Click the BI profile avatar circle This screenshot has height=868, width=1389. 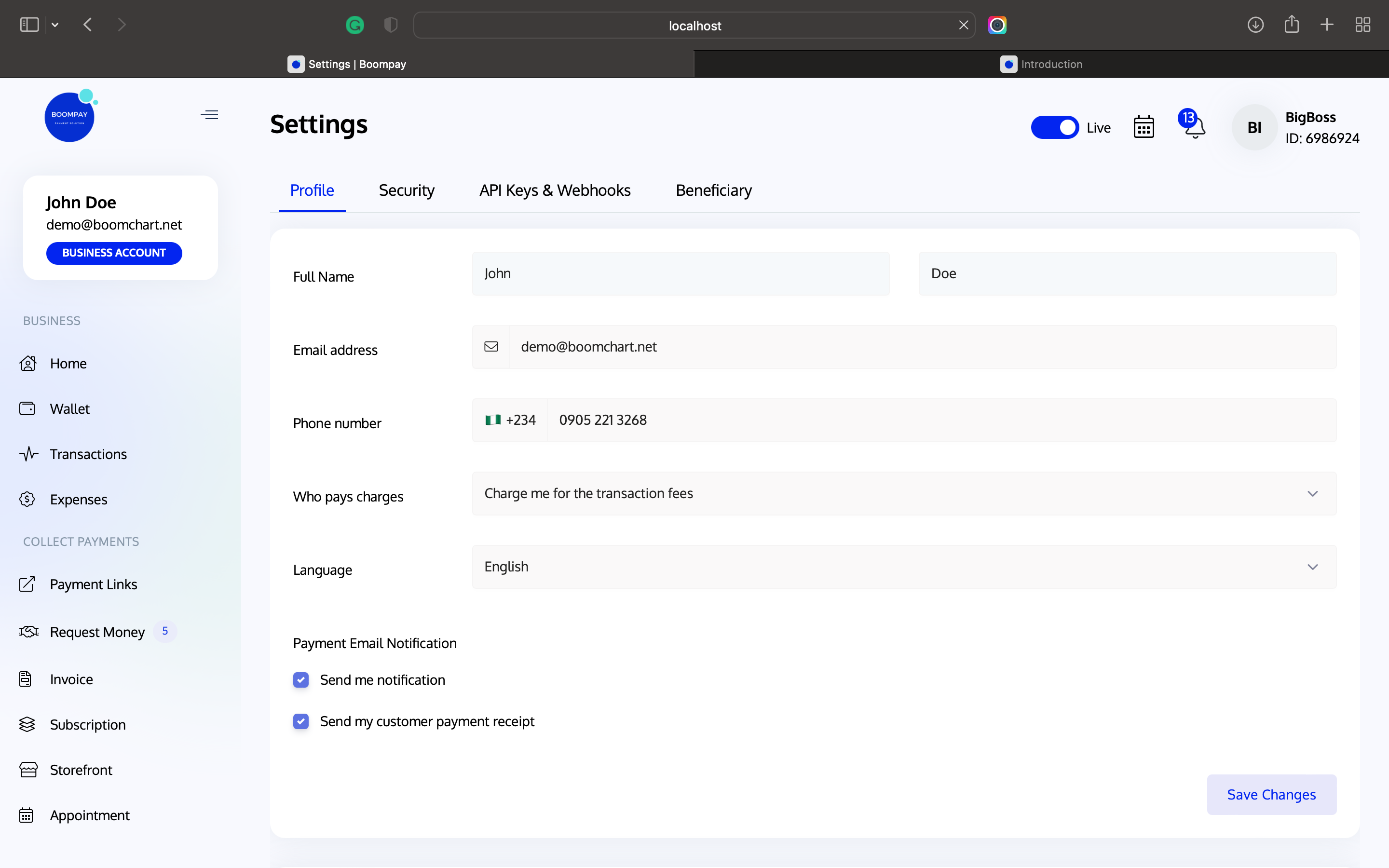tap(1253, 127)
